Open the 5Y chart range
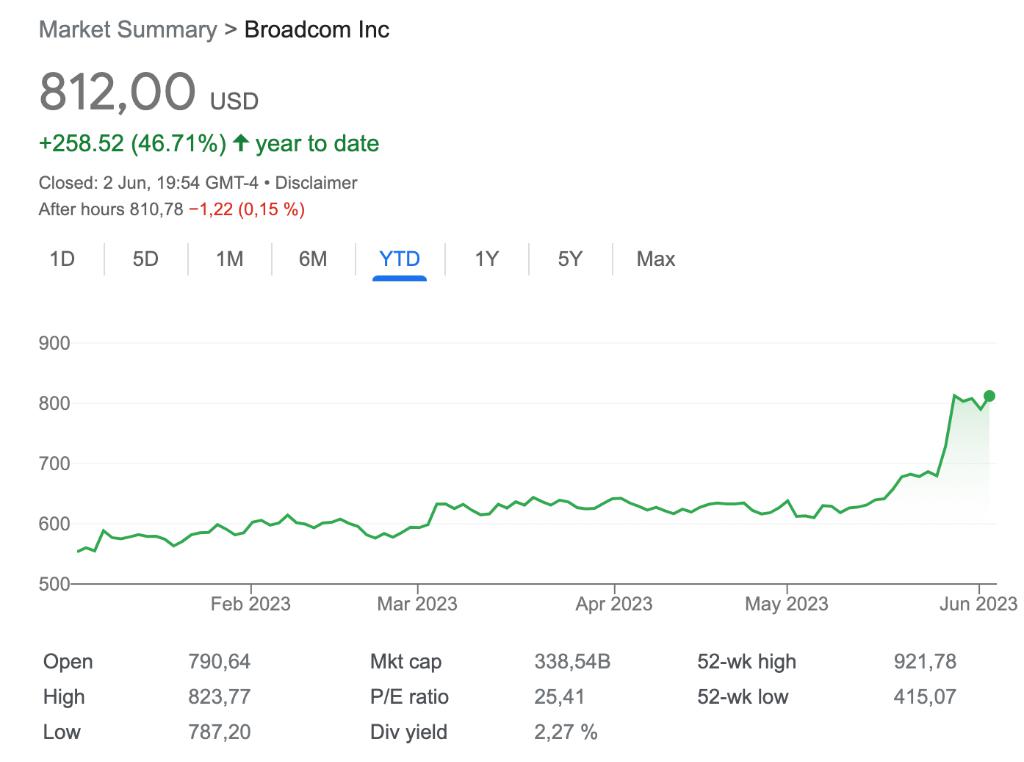 coord(570,259)
